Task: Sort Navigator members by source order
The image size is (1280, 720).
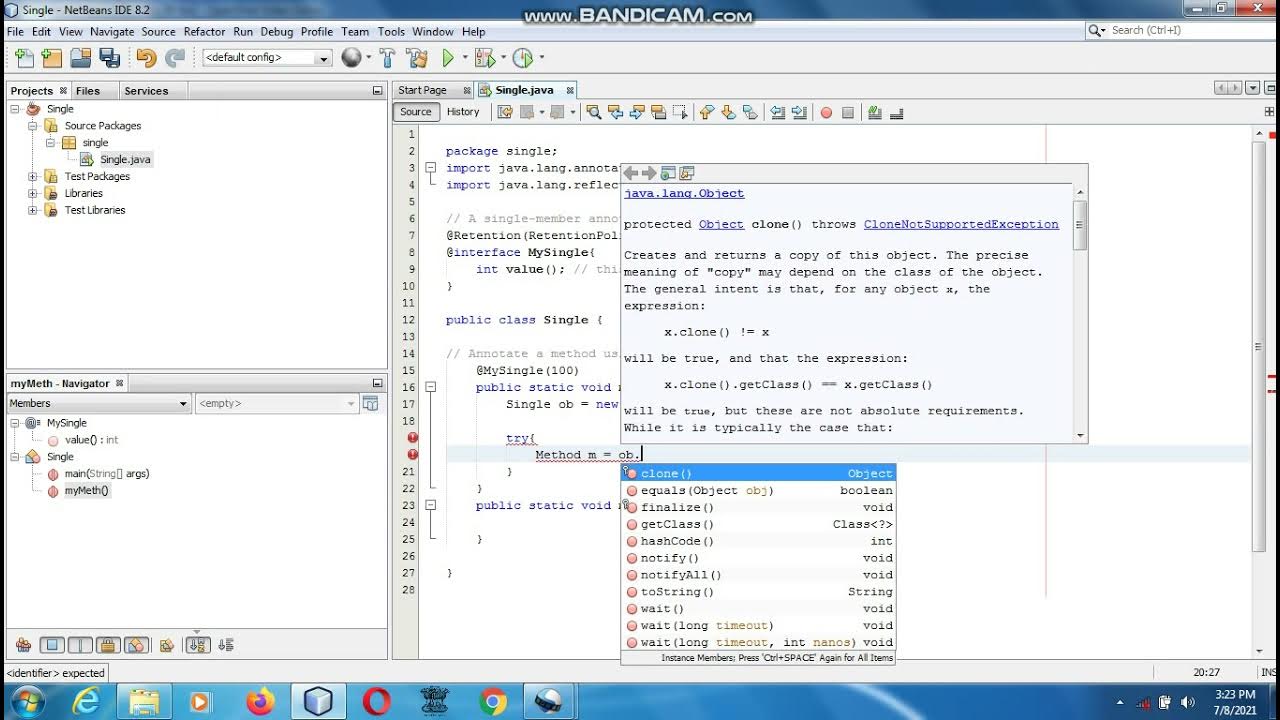Action: click(x=225, y=645)
